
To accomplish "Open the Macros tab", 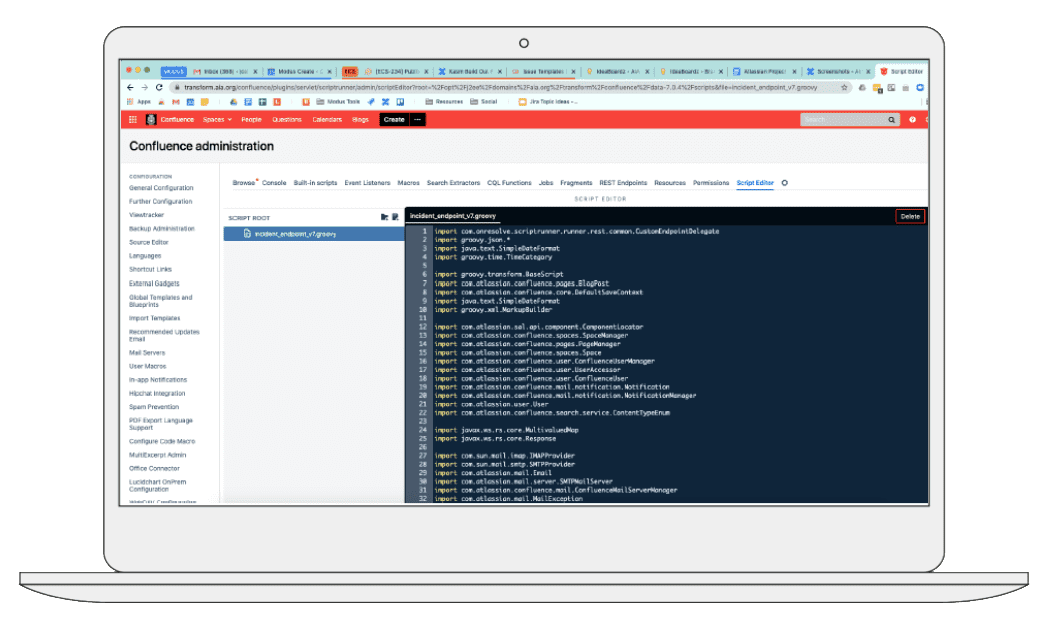I will click(x=408, y=183).
